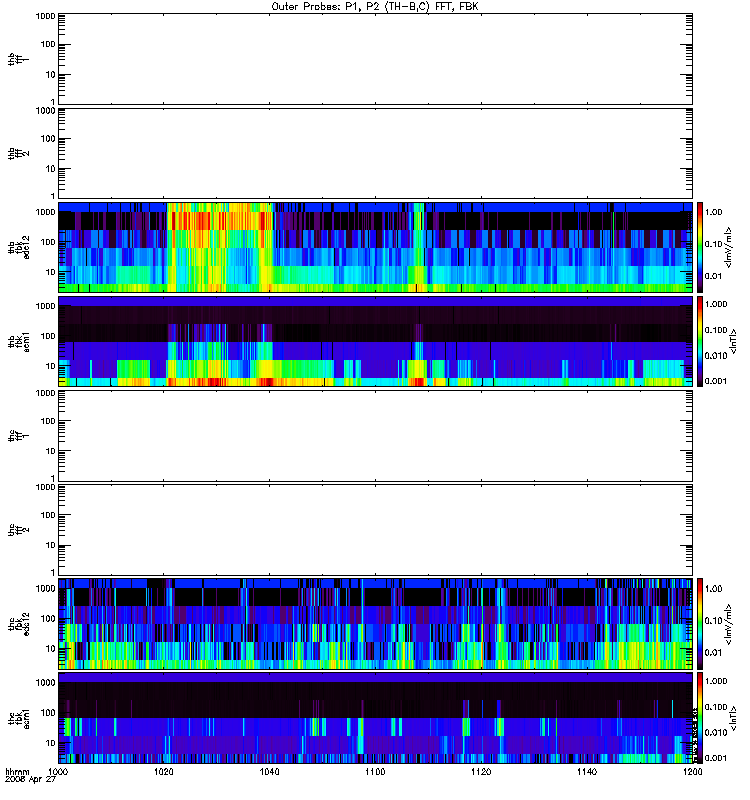
Task: Click the time-axis label 1200
Action: pos(692,772)
